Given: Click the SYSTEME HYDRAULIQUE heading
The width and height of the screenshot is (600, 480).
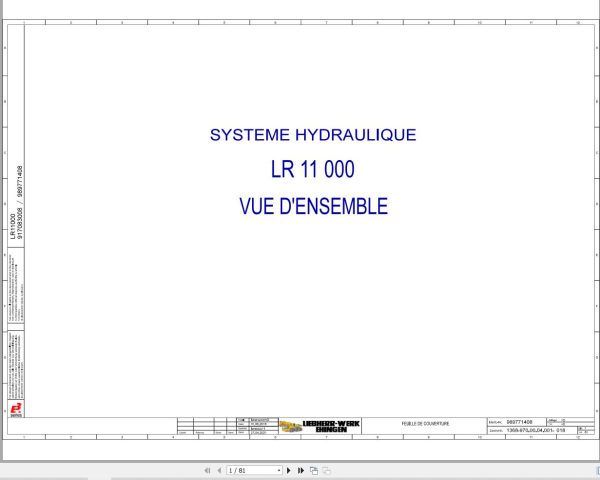Looking at the screenshot, I should click(x=313, y=135).
